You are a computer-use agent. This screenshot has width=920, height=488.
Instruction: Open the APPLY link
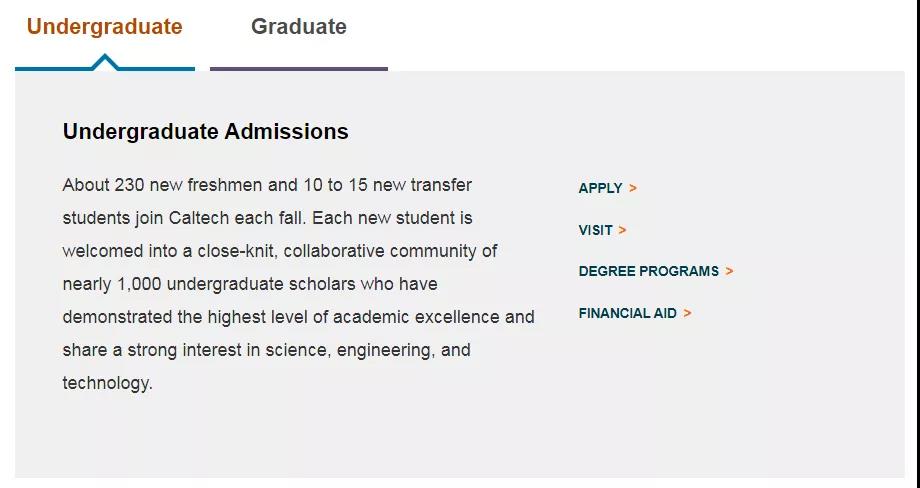(x=600, y=188)
